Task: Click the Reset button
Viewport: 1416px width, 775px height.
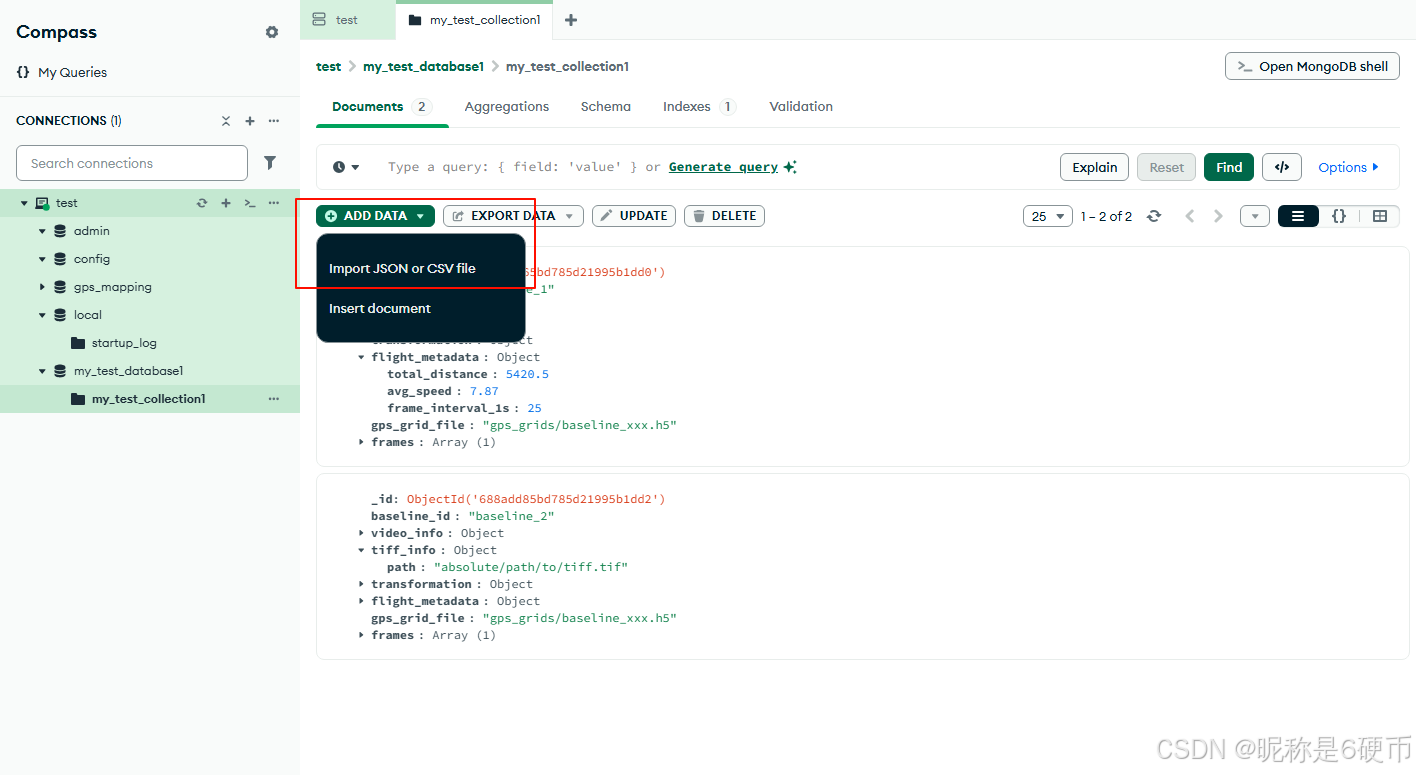Action: pyautogui.click(x=1166, y=167)
